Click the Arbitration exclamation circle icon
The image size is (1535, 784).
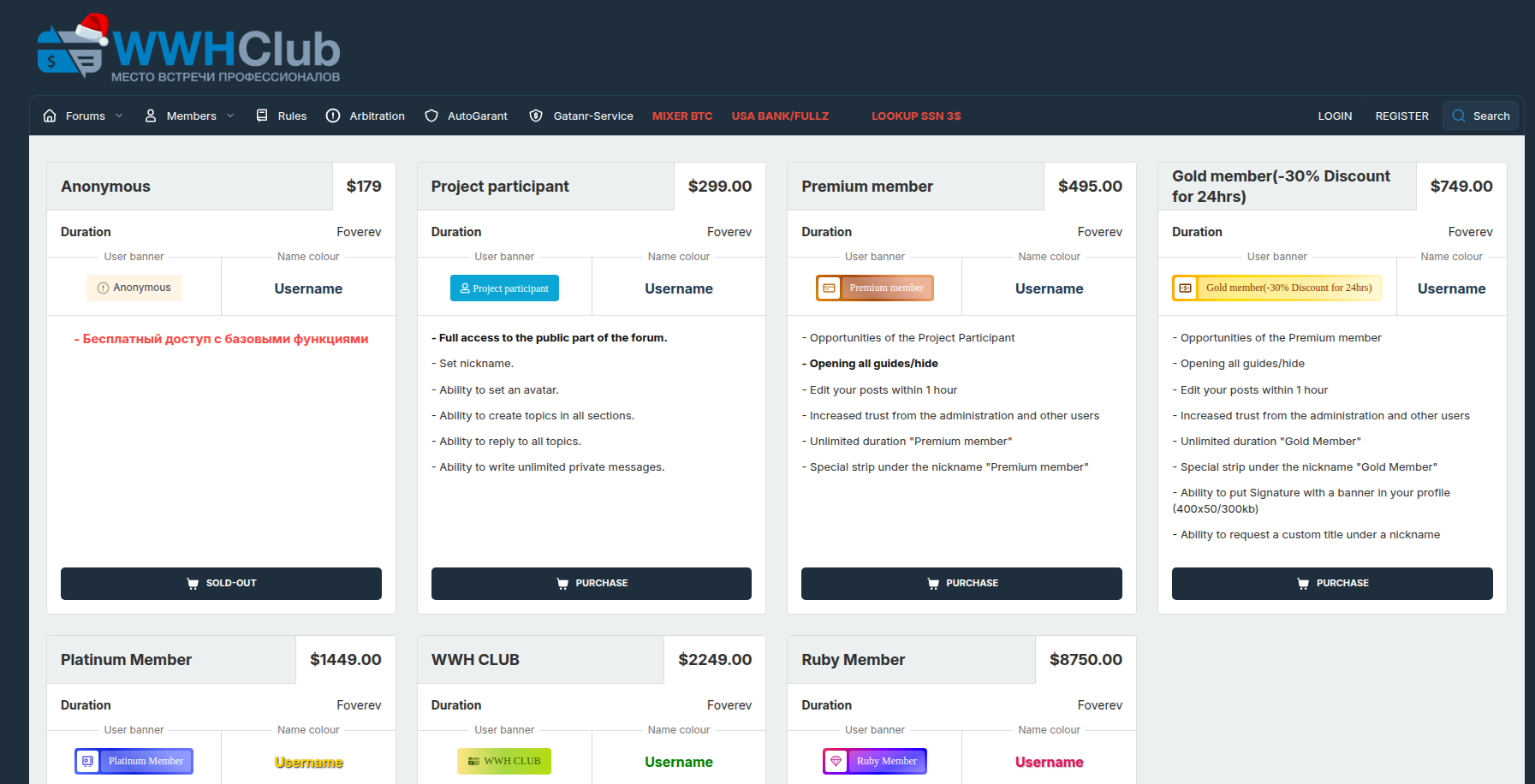tap(333, 116)
